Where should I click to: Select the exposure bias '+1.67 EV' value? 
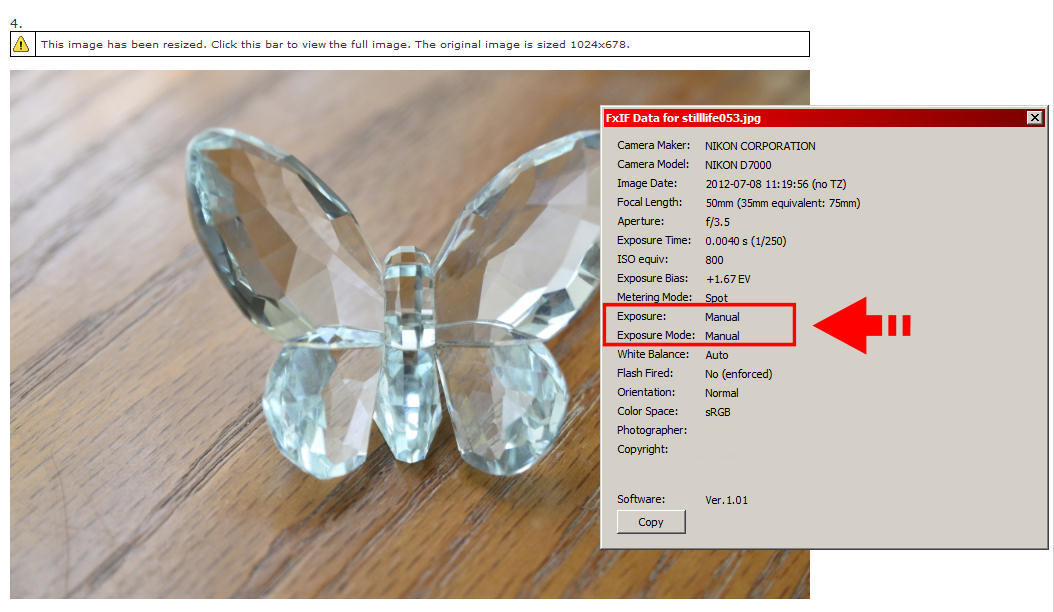728,278
